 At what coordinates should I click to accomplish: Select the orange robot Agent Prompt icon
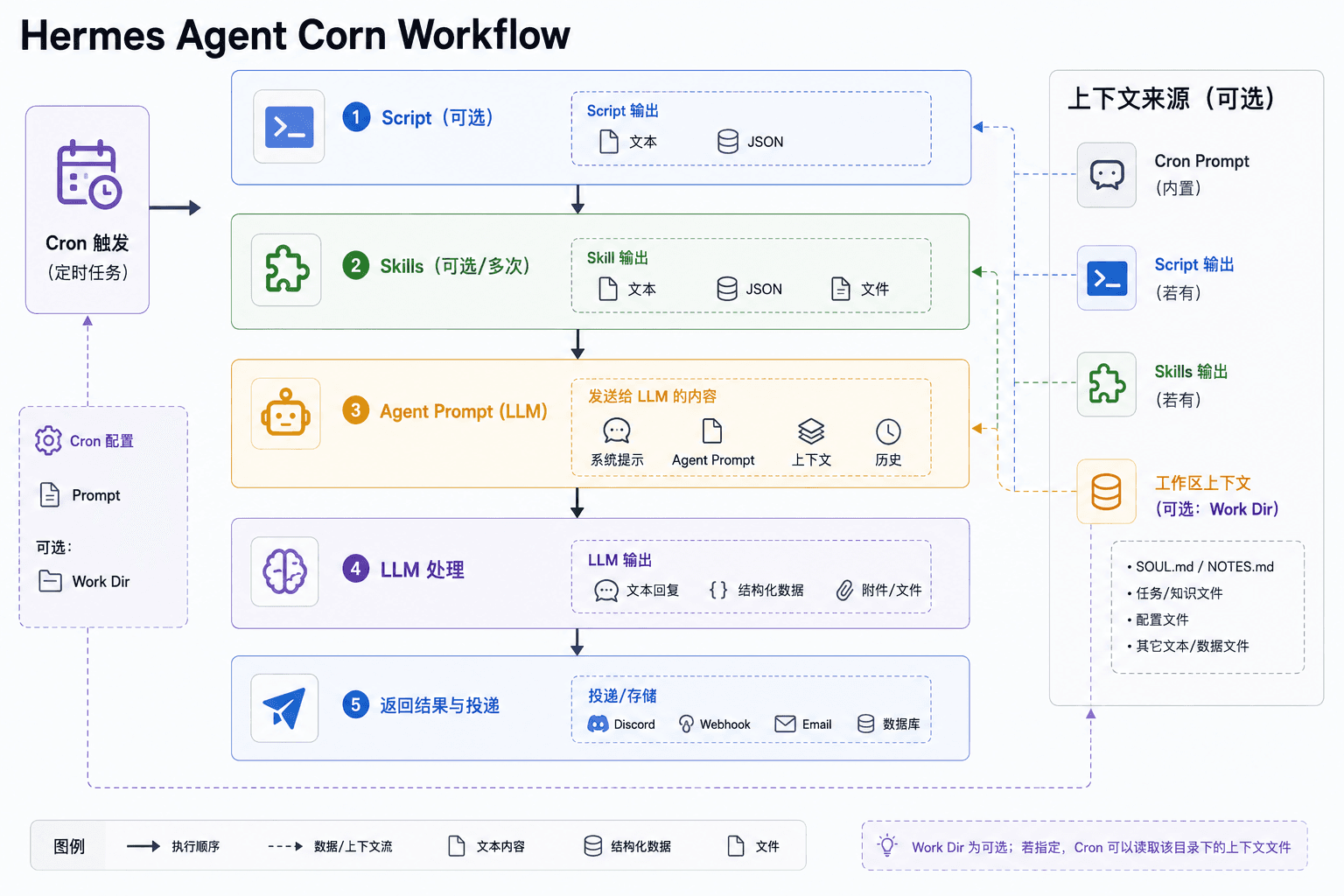point(285,413)
